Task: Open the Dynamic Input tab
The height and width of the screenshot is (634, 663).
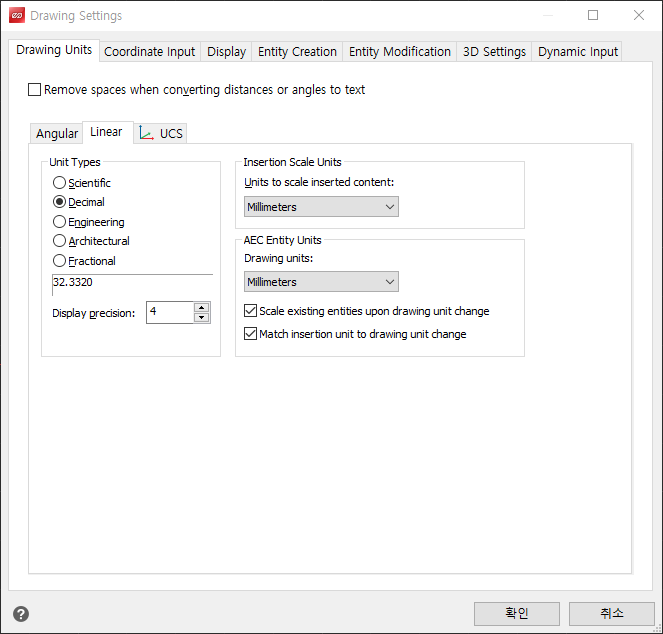Action: (x=578, y=52)
